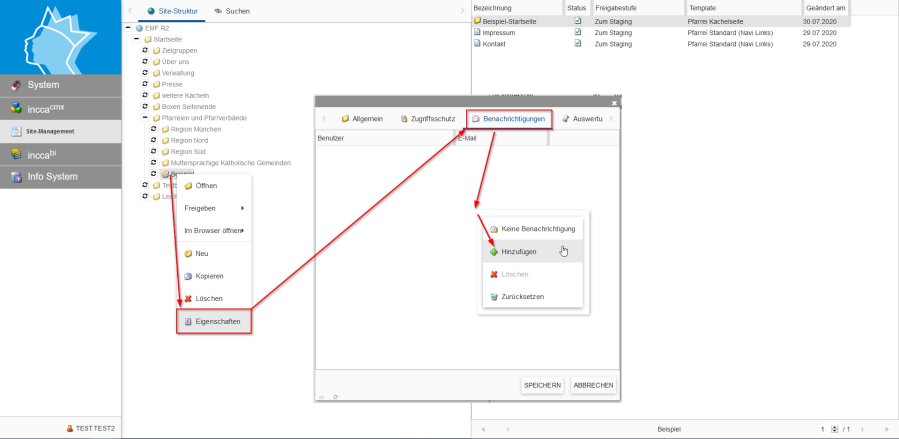The height and width of the screenshot is (439, 899).
Task: Click the incca bi module icon
Action: click(16, 154)
